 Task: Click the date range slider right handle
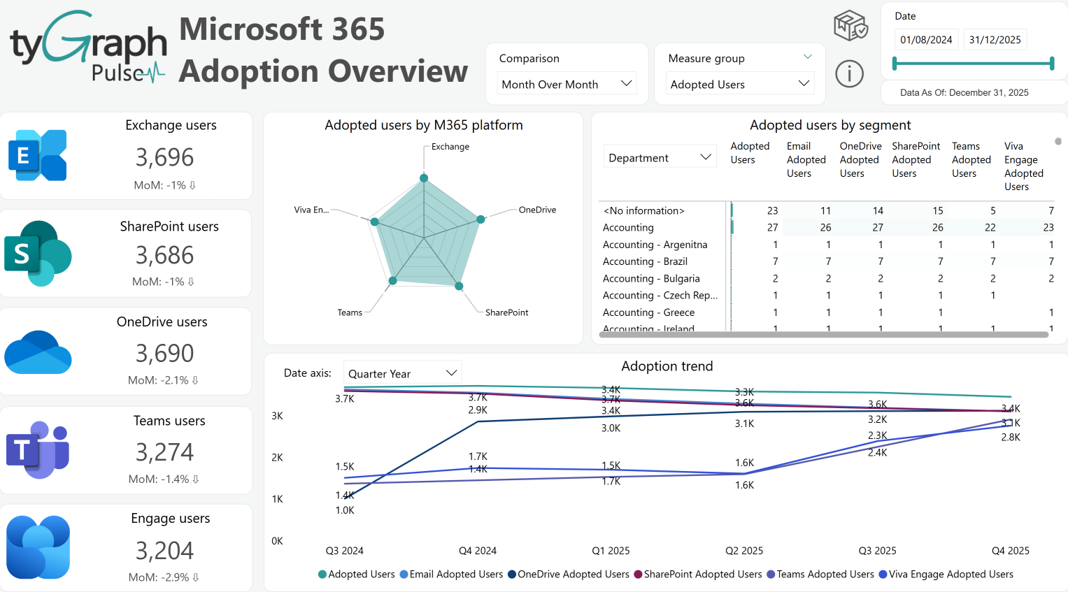coord(1052,63)
